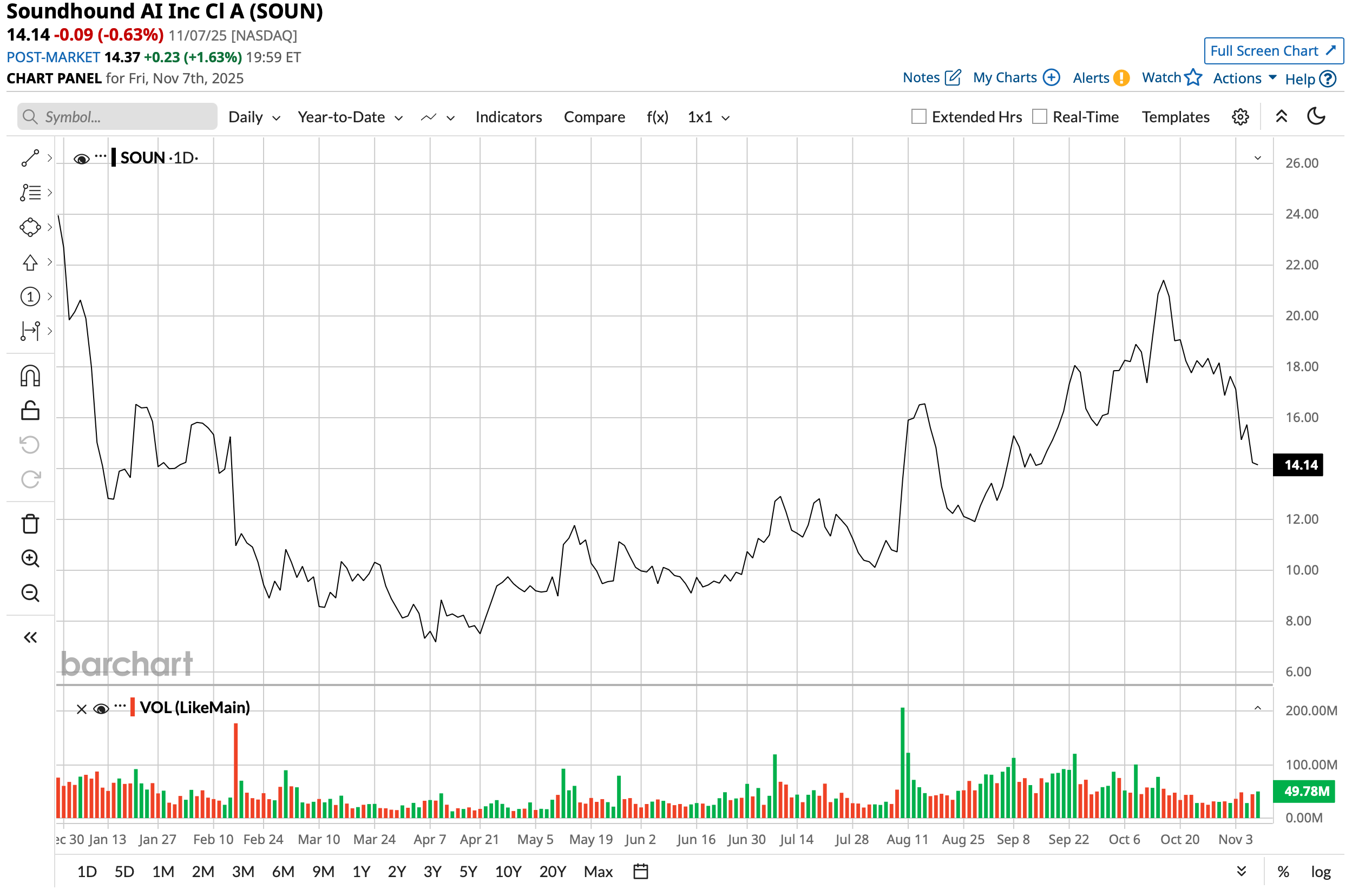Open the Indicators menu
This screenshot has height=896, width=1352.
pyautogui.click(x=509, y=117)
